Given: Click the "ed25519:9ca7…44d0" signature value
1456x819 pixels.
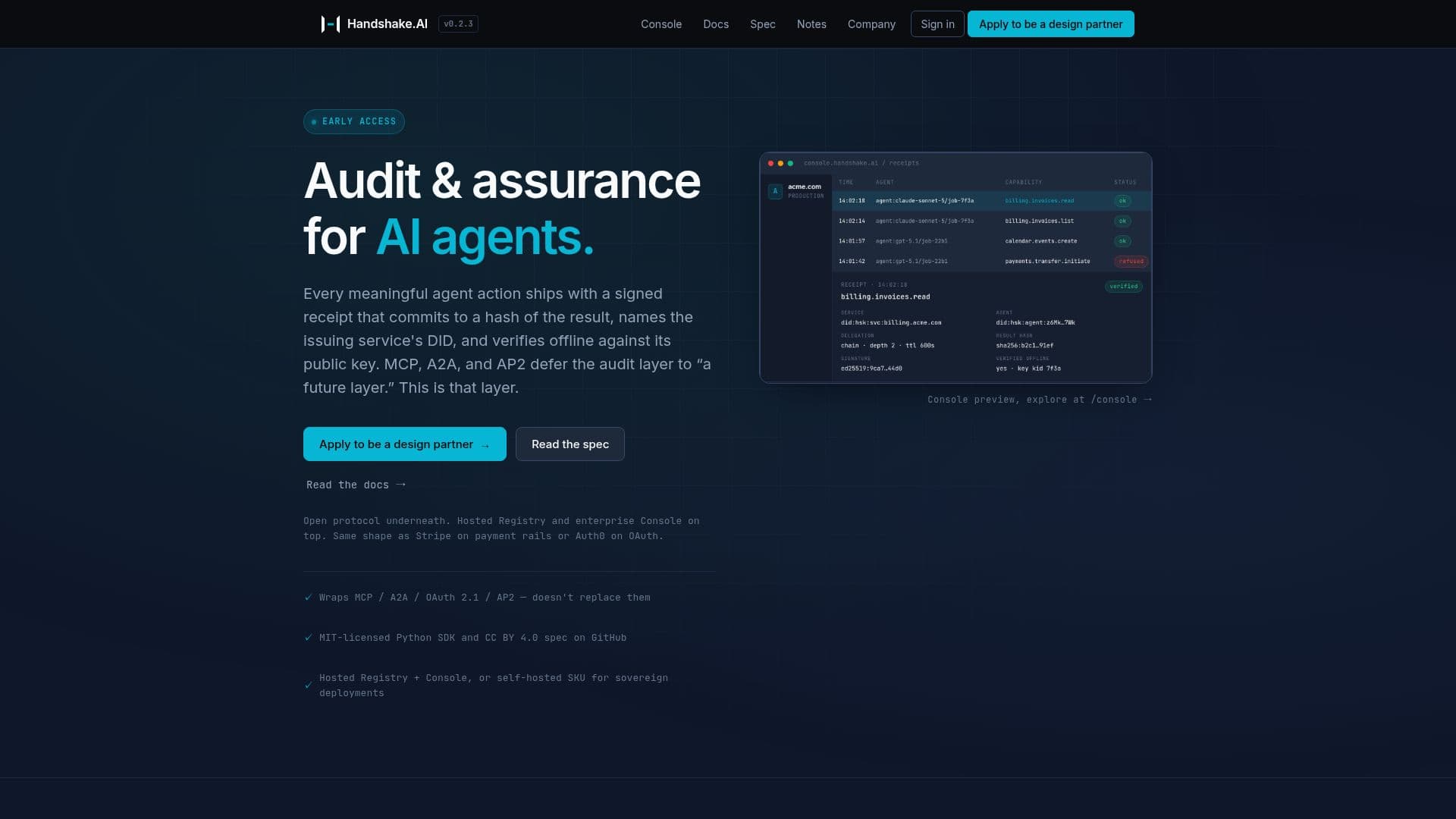Looking at the screenshot, I should click(x=871, y=369).
